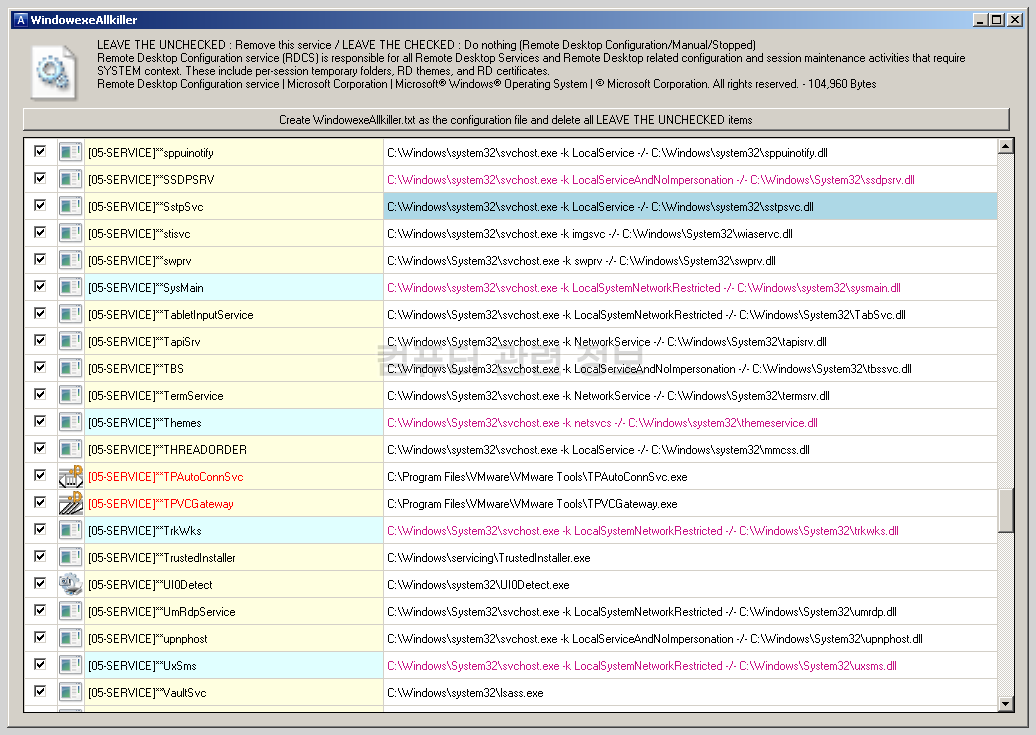Select the [05-SERVICE]**TabletInputService name
The width and height of the screenshot is (1036, 735).
[x=170, y=315]
